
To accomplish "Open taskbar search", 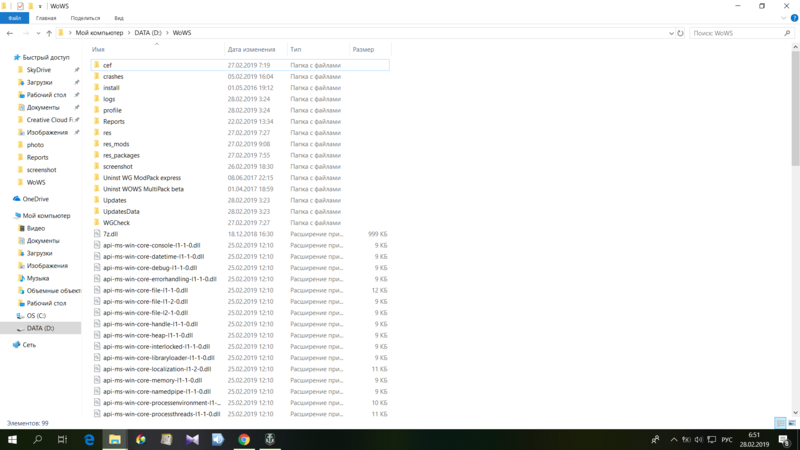I will coord(37,439).
